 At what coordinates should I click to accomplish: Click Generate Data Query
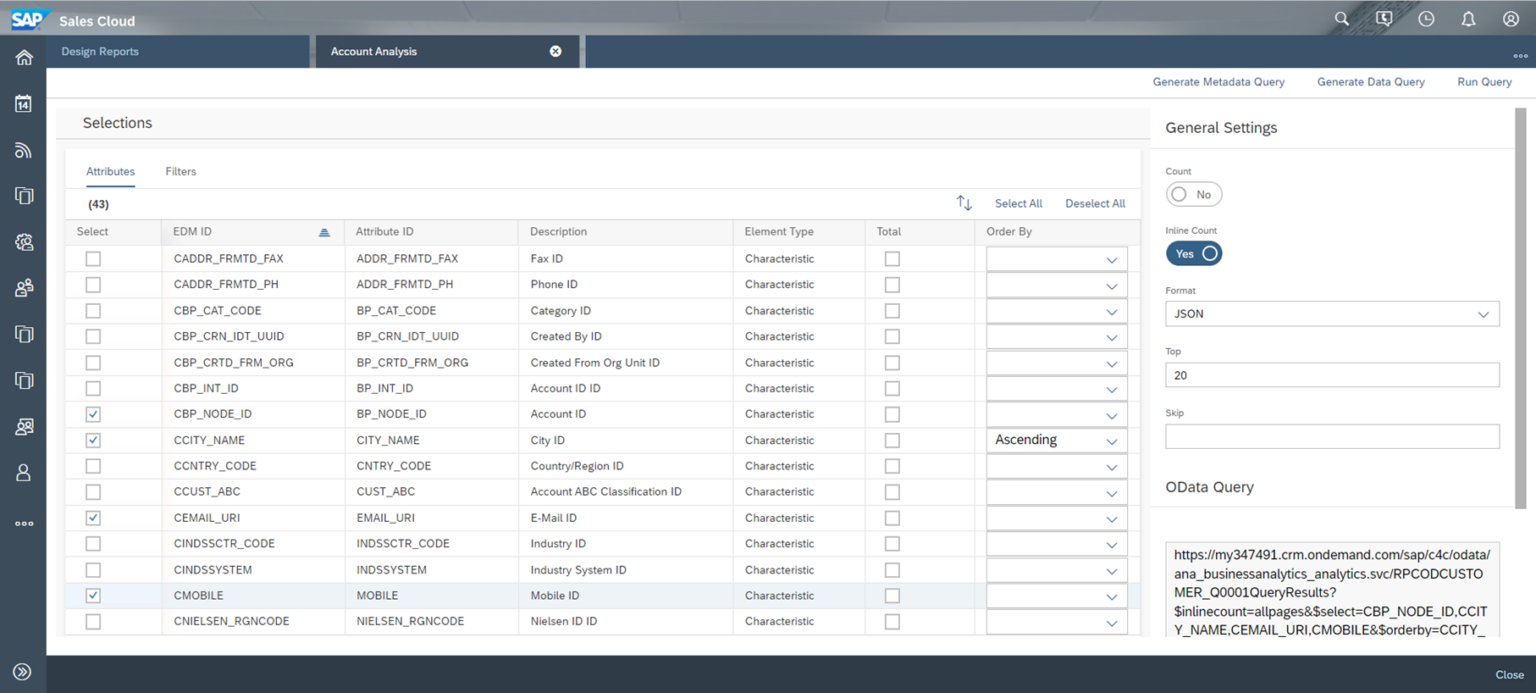pos(1370,82)
